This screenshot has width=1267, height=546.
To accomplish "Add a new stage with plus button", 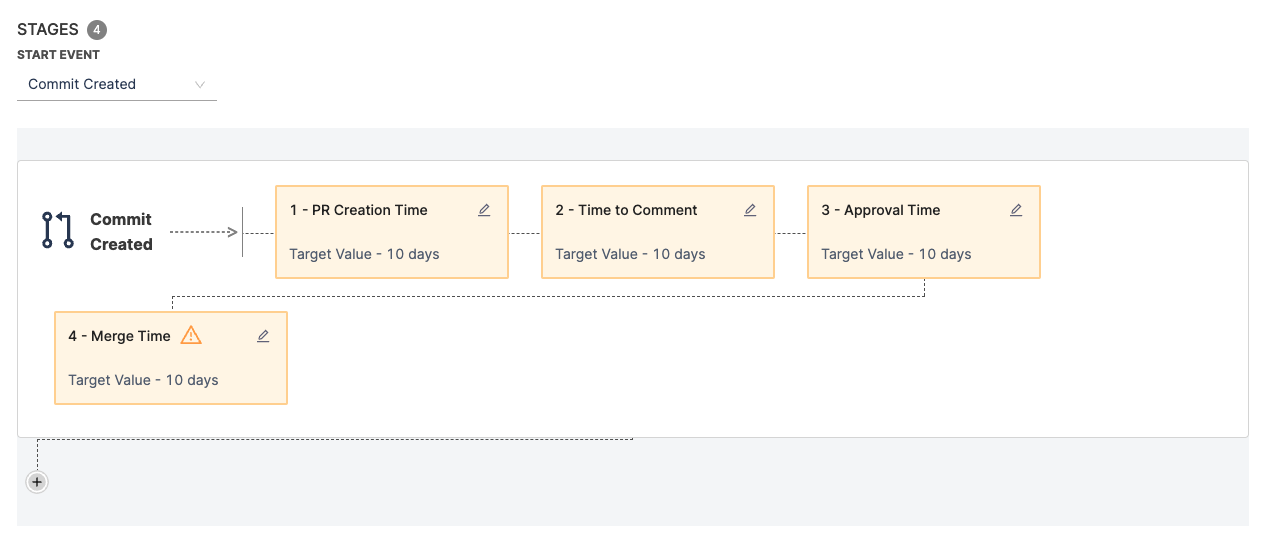I will point(37,482).
